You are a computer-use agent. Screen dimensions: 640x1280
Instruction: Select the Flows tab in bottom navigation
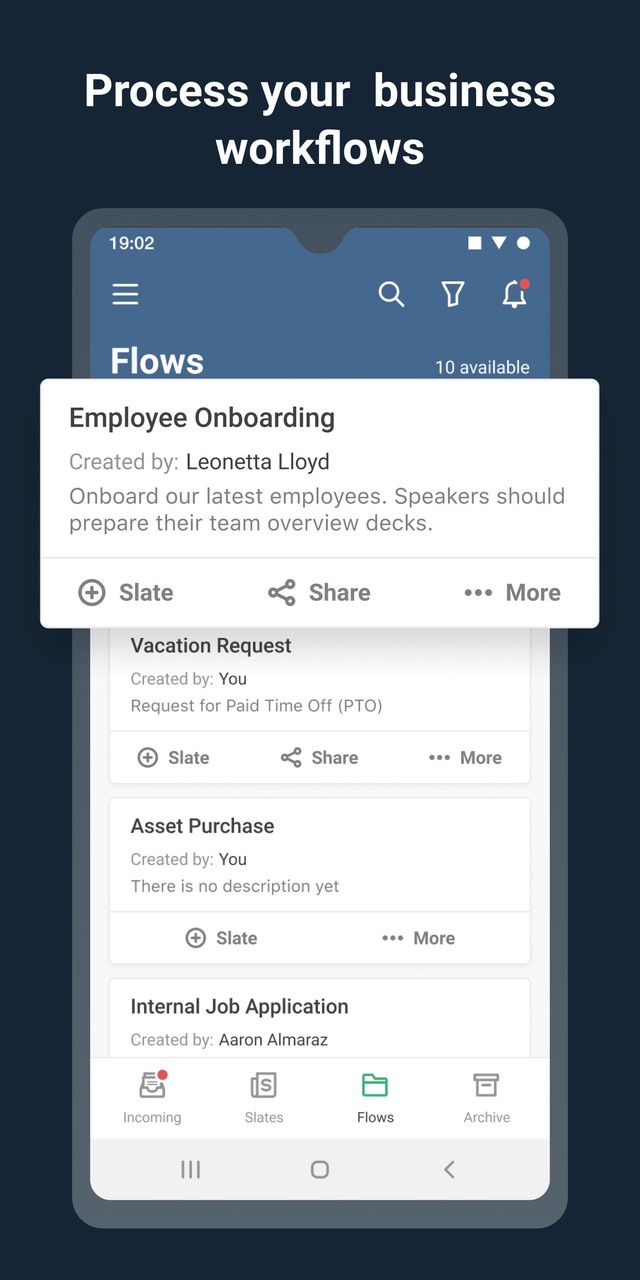click(x=375, y=1097)
